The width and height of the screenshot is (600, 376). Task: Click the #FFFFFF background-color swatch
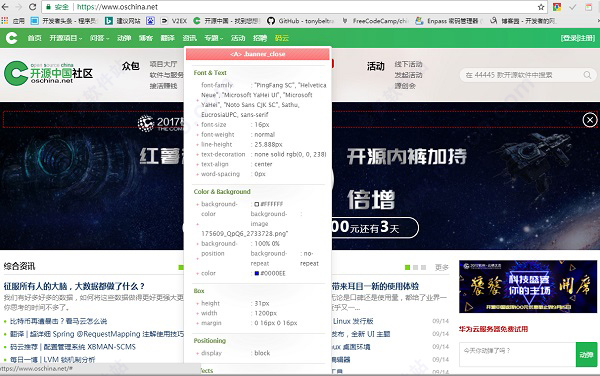[257, 204]
